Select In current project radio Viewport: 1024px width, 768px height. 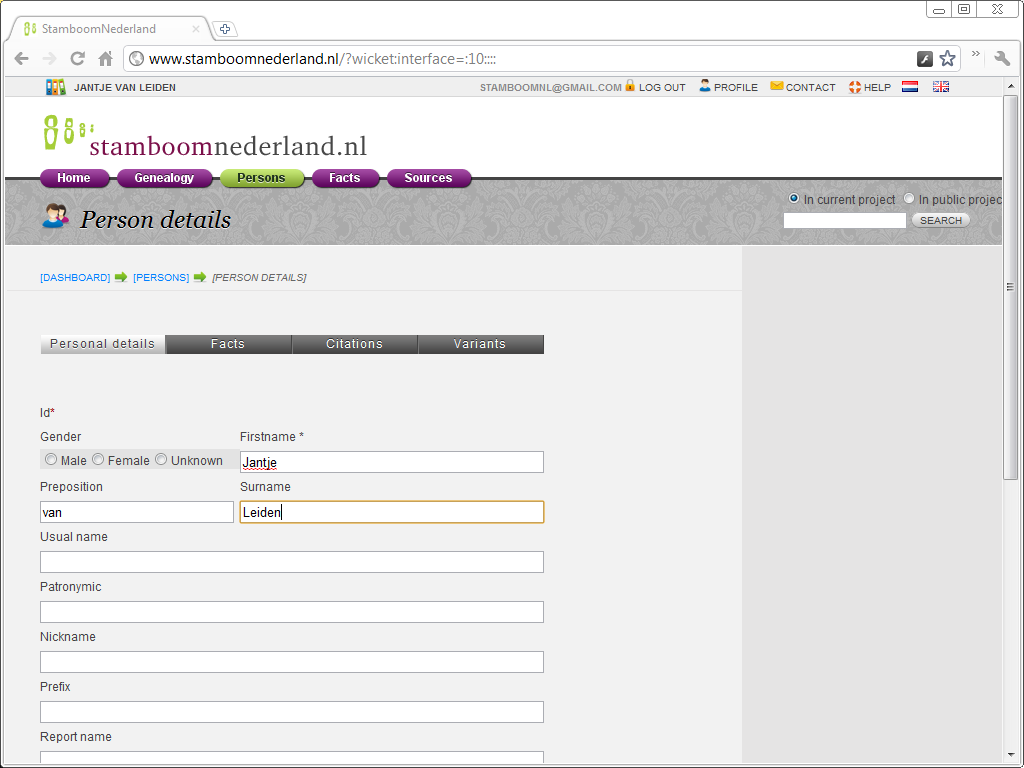tap(794, 198)
